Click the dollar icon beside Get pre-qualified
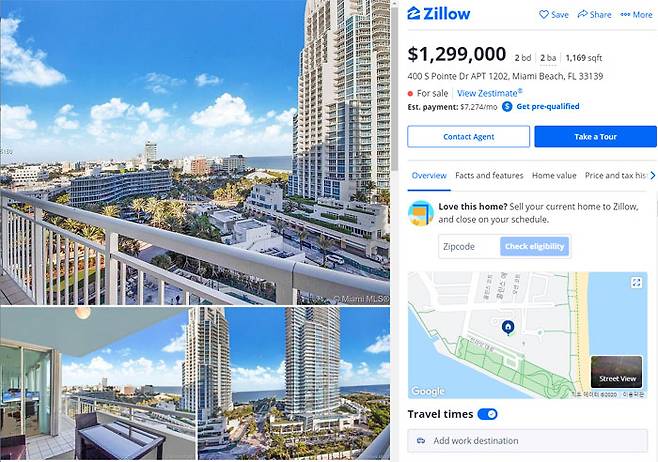 (x=507, y=107)
